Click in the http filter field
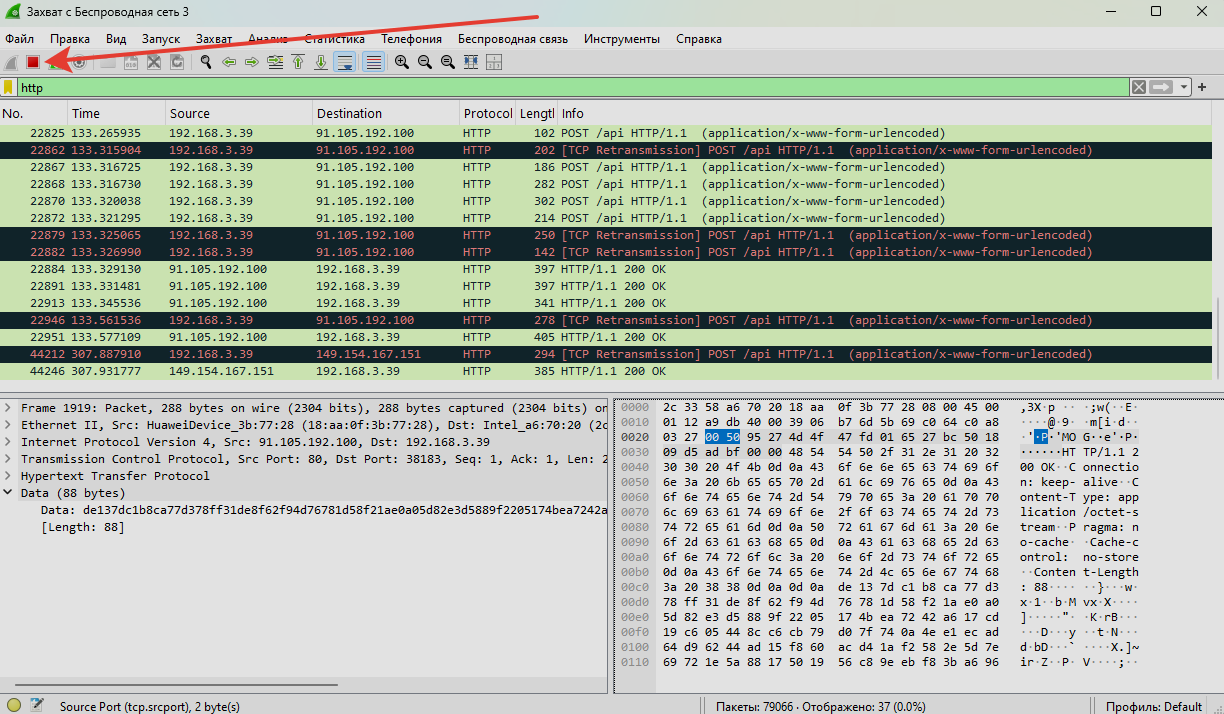 tap(574, 87)
